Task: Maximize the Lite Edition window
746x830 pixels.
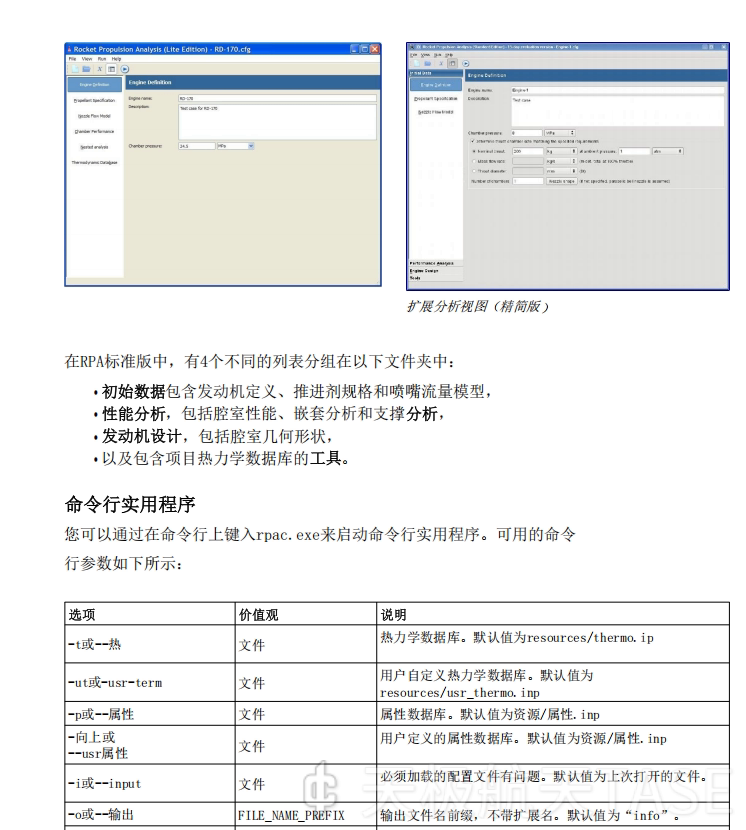Action: tap(364, 49)
